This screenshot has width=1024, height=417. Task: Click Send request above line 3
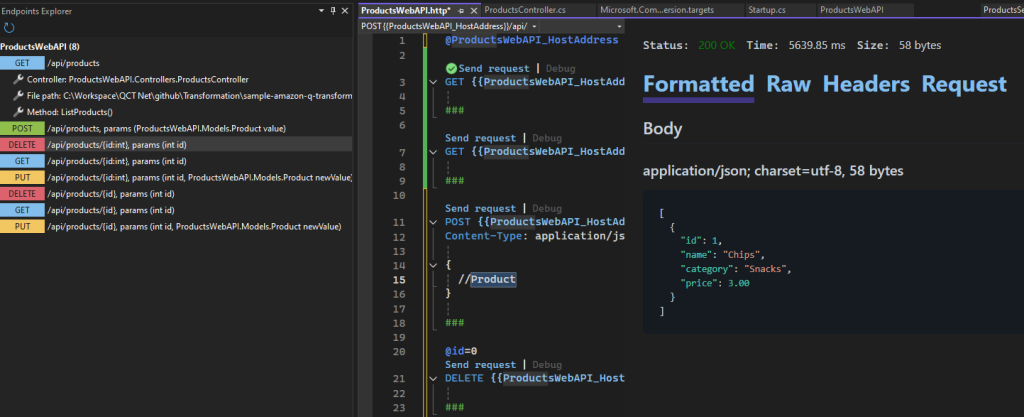[496, 68]
